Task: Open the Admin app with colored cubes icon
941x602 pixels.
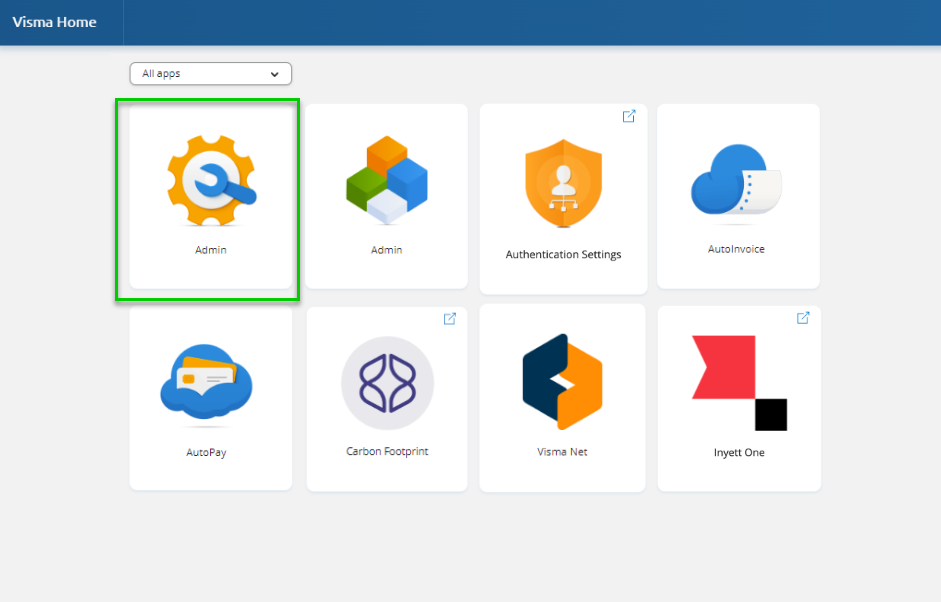Action: tap(387, 180)
